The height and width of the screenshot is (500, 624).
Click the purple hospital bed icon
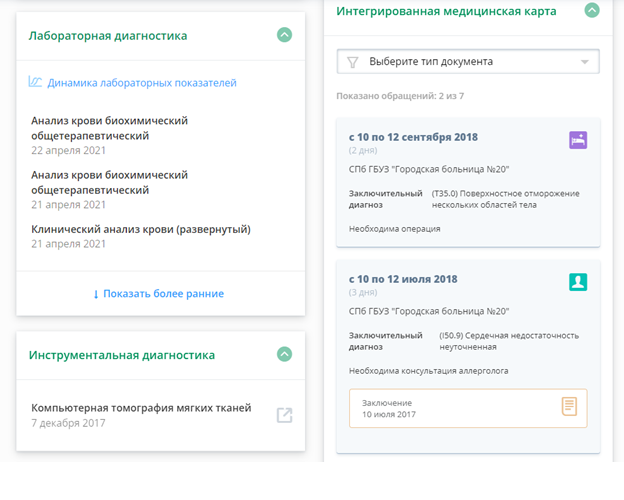[x=578, y=140]
